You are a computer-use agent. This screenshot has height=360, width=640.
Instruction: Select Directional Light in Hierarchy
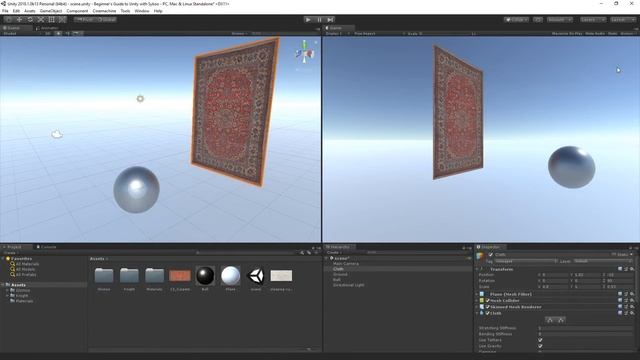tap(349, 285)
